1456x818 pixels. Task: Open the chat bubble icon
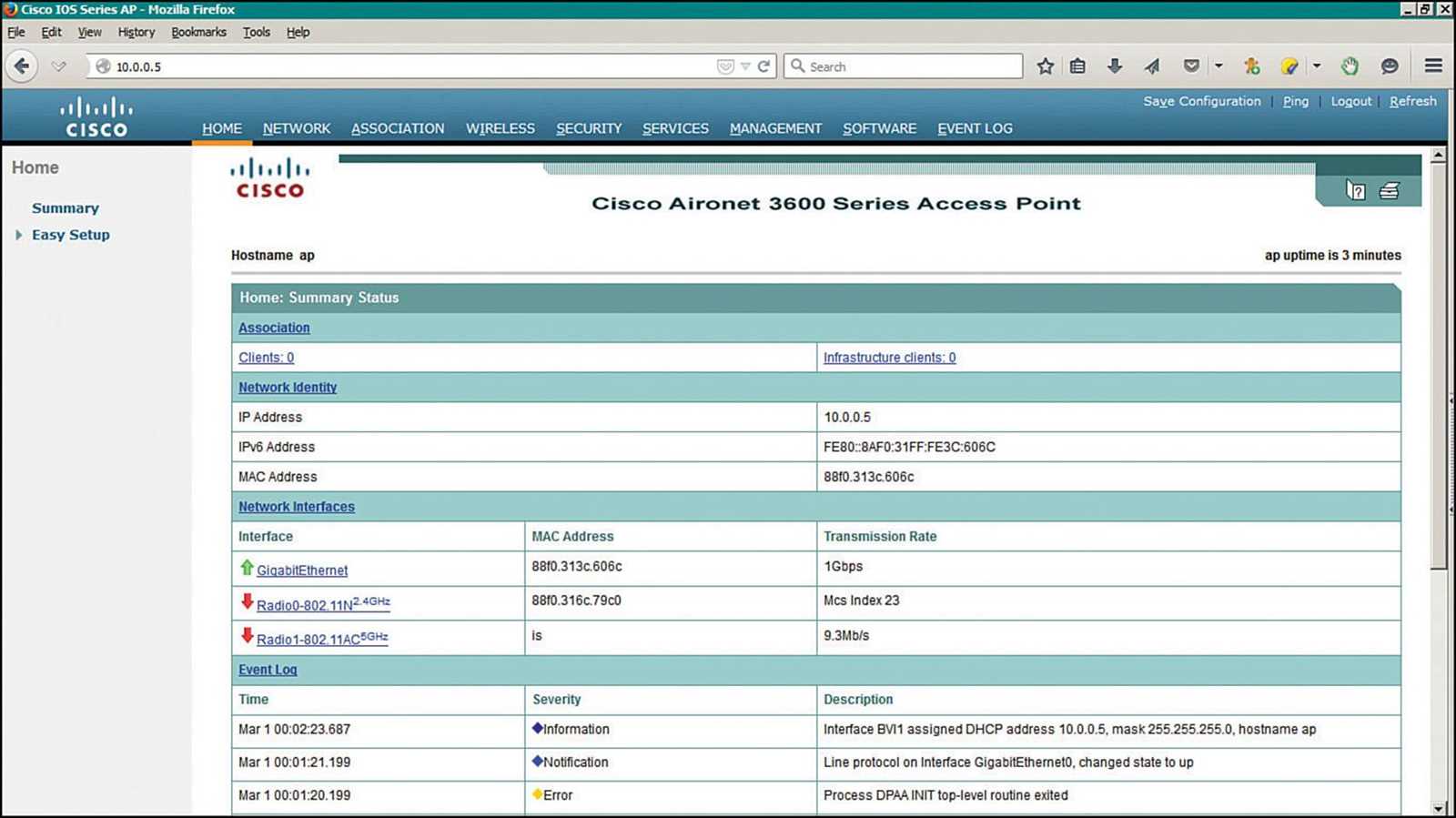(x=1389, y=66)
